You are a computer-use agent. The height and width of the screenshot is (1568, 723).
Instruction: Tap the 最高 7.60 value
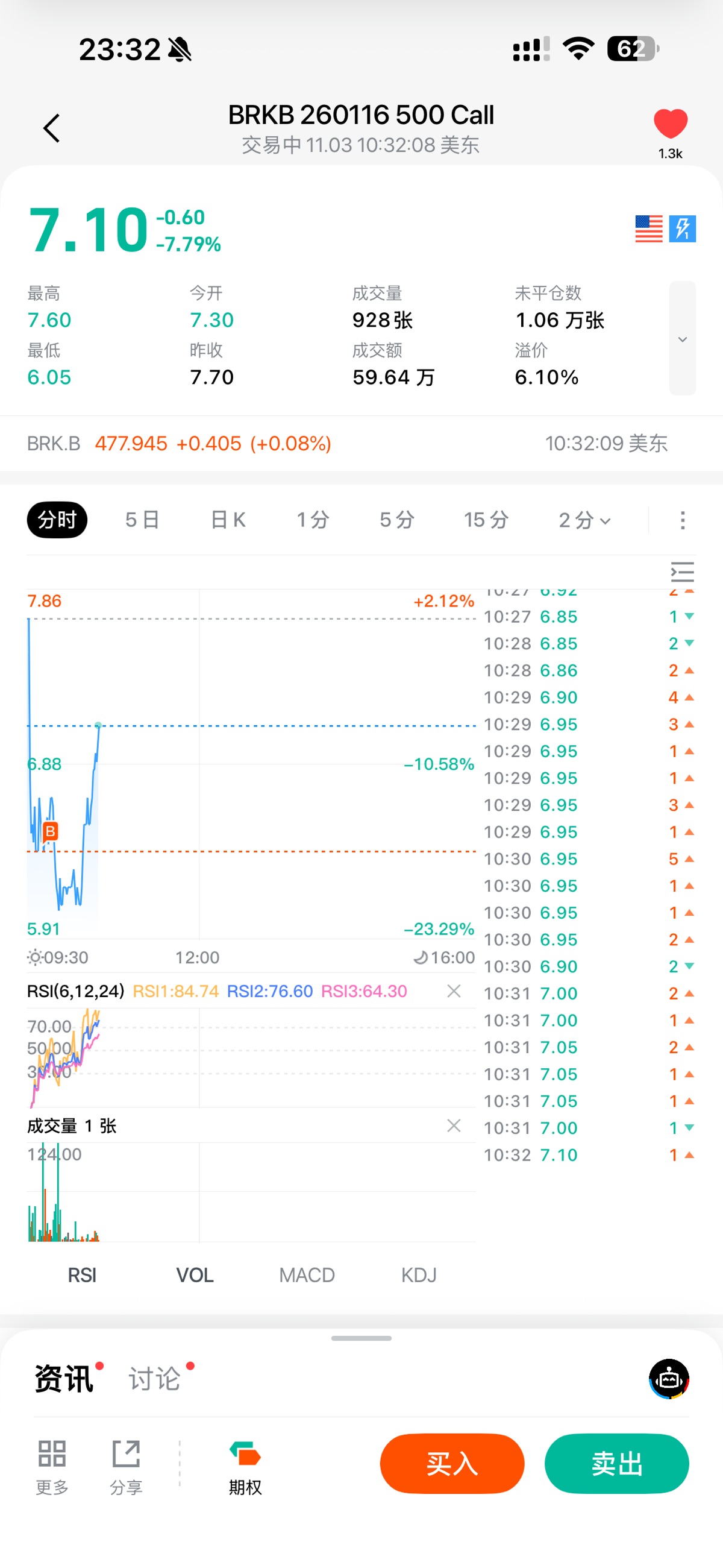tap(49, 320)
